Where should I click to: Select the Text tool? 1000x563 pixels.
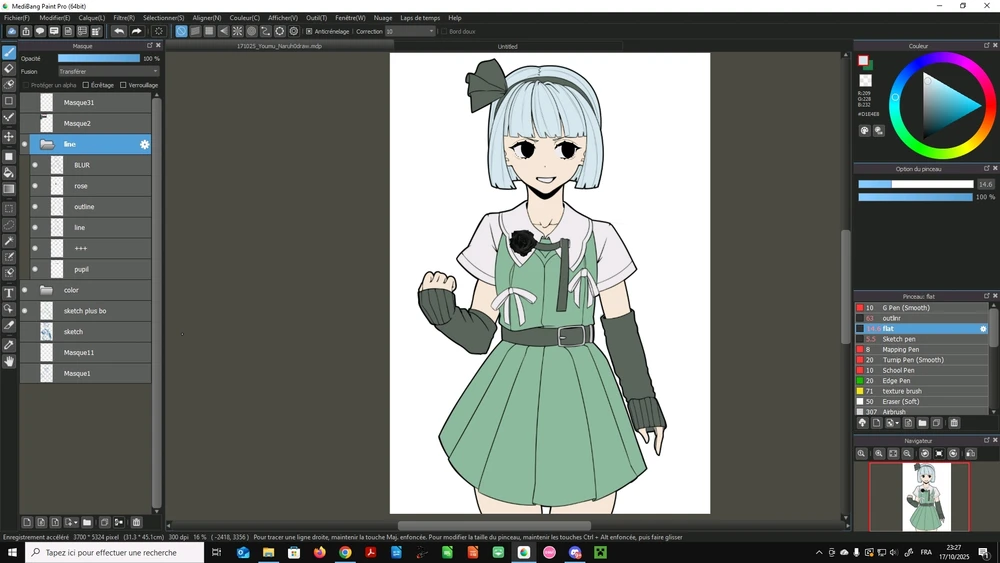(x=9, y=293)
